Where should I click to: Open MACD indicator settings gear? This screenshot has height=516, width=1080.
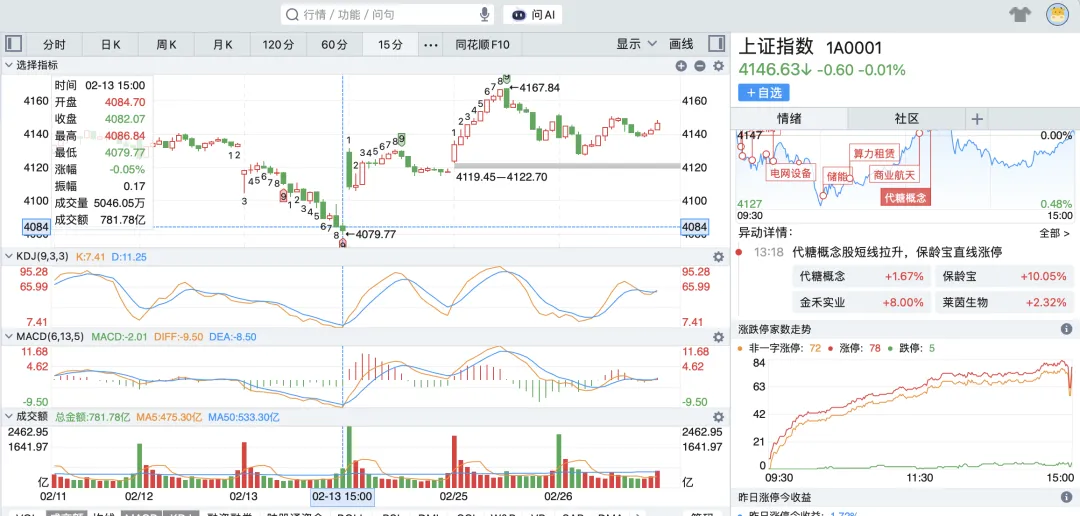[717, 337]
